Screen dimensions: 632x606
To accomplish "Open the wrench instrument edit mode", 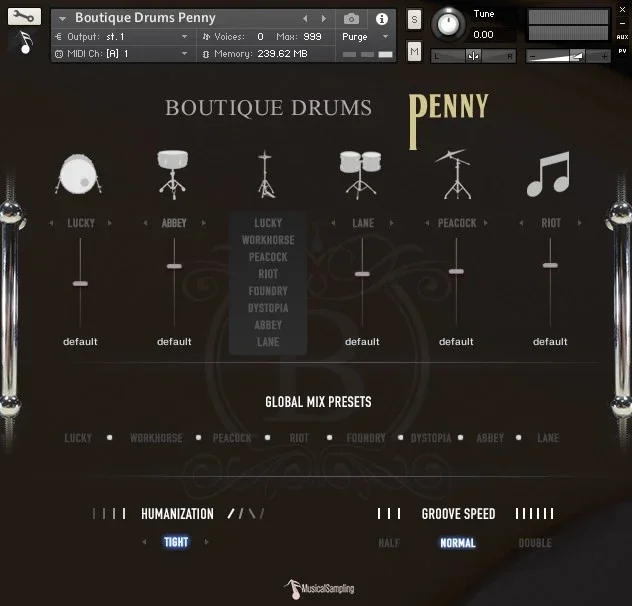I will point(24,17).
